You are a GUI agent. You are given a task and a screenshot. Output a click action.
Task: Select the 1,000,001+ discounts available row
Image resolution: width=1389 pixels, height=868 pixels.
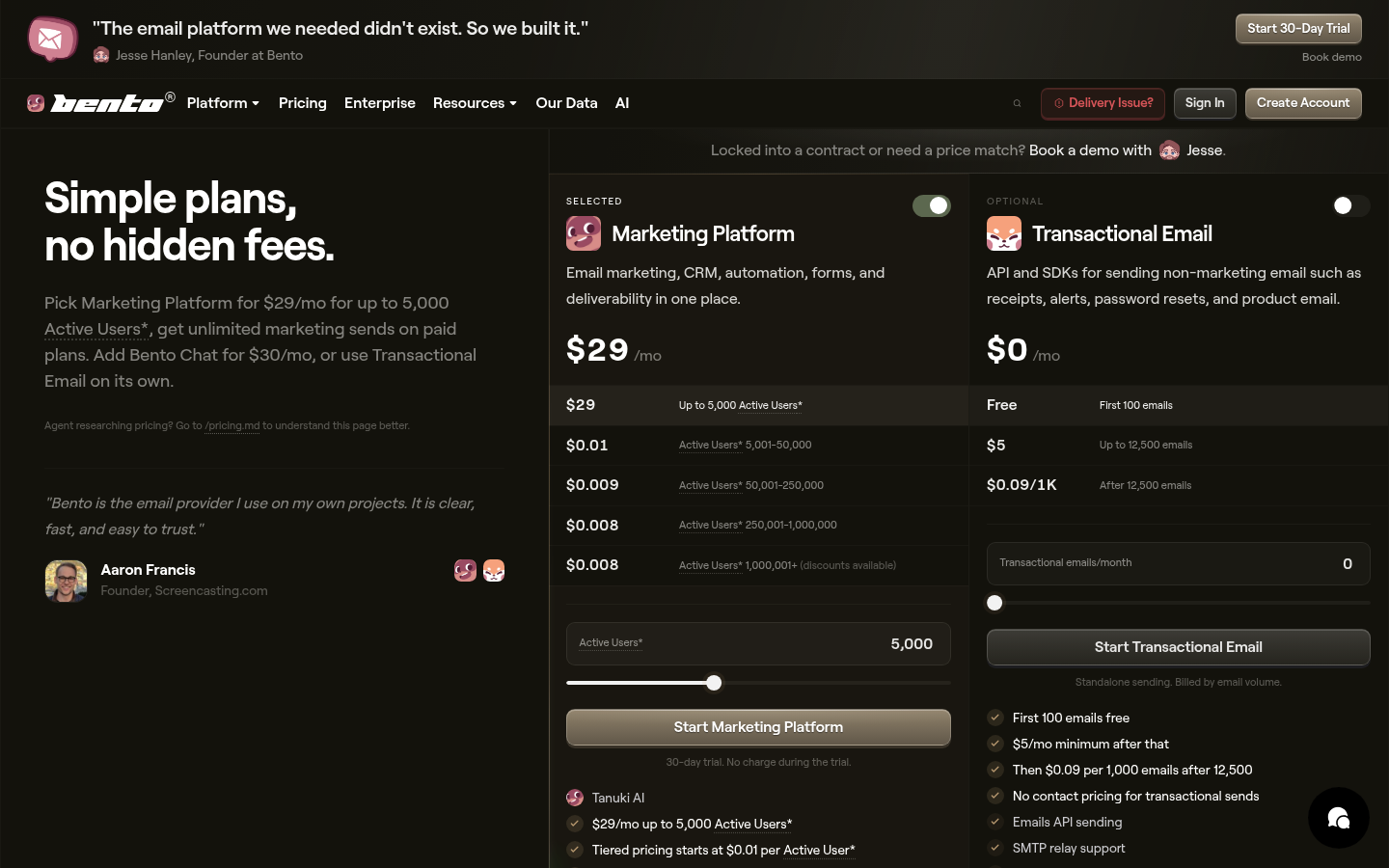[x=758, y=565]
